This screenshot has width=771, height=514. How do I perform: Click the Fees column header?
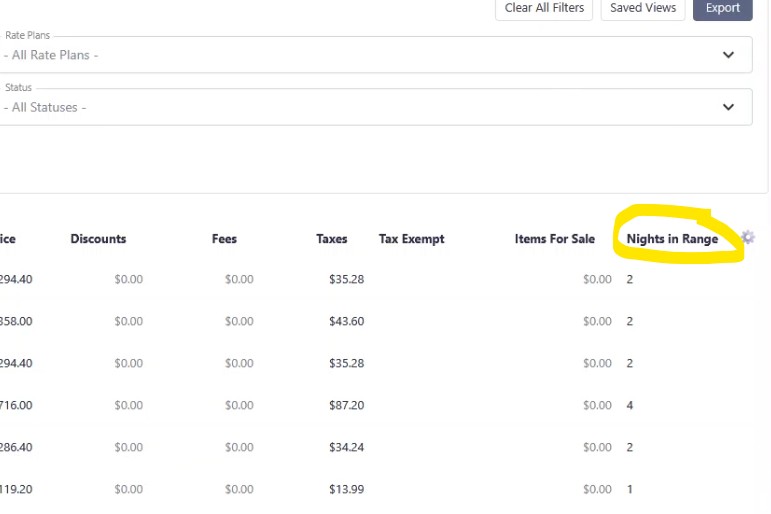click(x=224, y=239)
